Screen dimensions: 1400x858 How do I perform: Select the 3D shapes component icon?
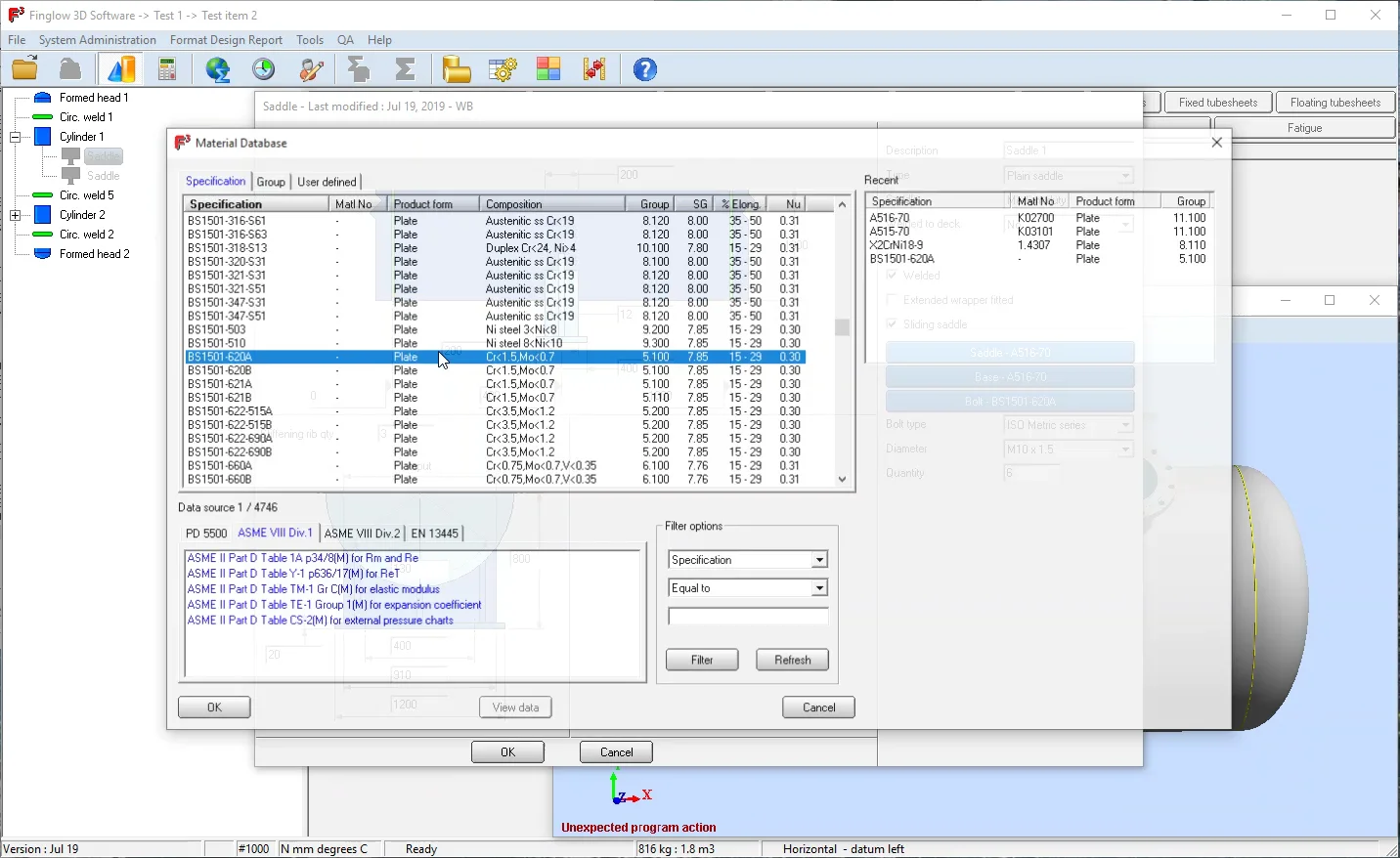click(120, 69)
